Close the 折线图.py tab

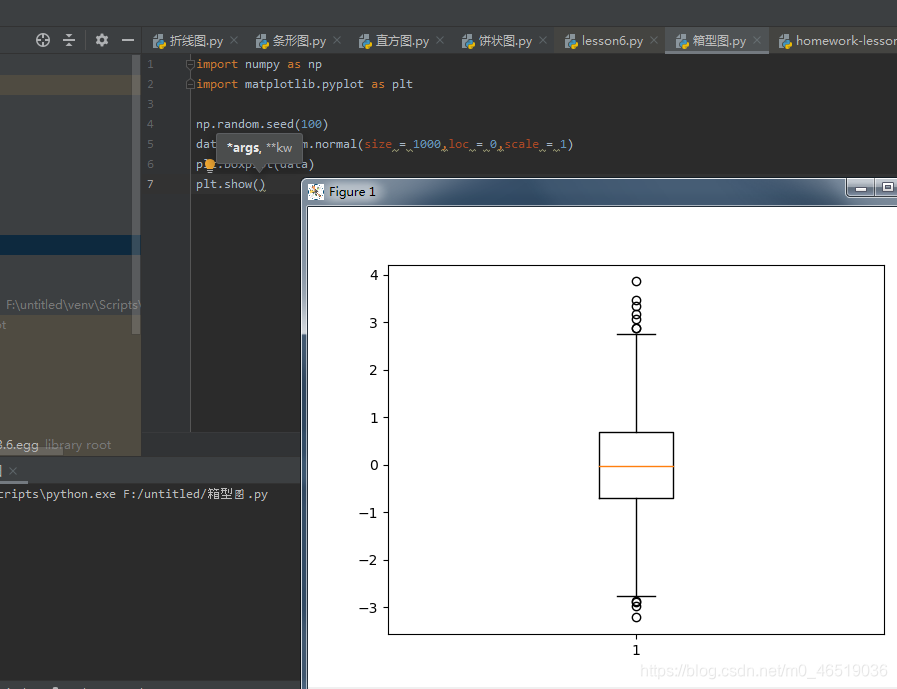click(234, 40)
